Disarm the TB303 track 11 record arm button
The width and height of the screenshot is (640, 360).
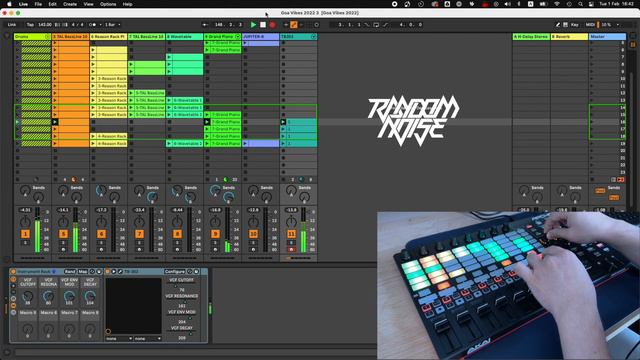pos(291,249)
